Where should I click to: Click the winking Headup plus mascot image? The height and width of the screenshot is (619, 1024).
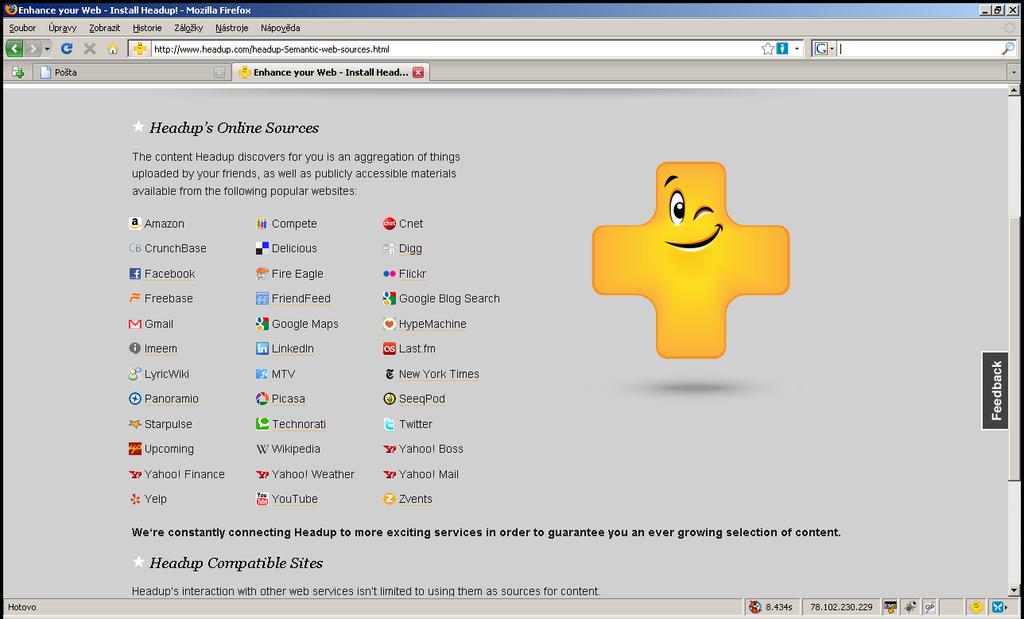(x=691, y=260)
